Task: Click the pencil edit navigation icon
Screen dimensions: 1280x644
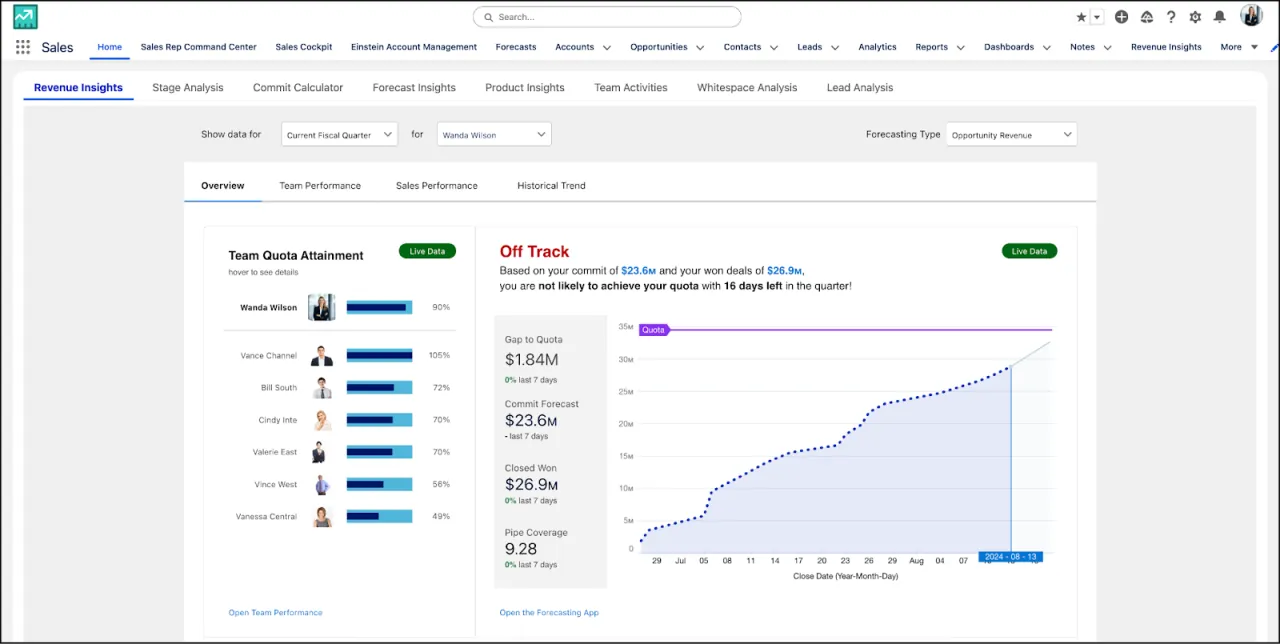Action: tap(1275, 47)
